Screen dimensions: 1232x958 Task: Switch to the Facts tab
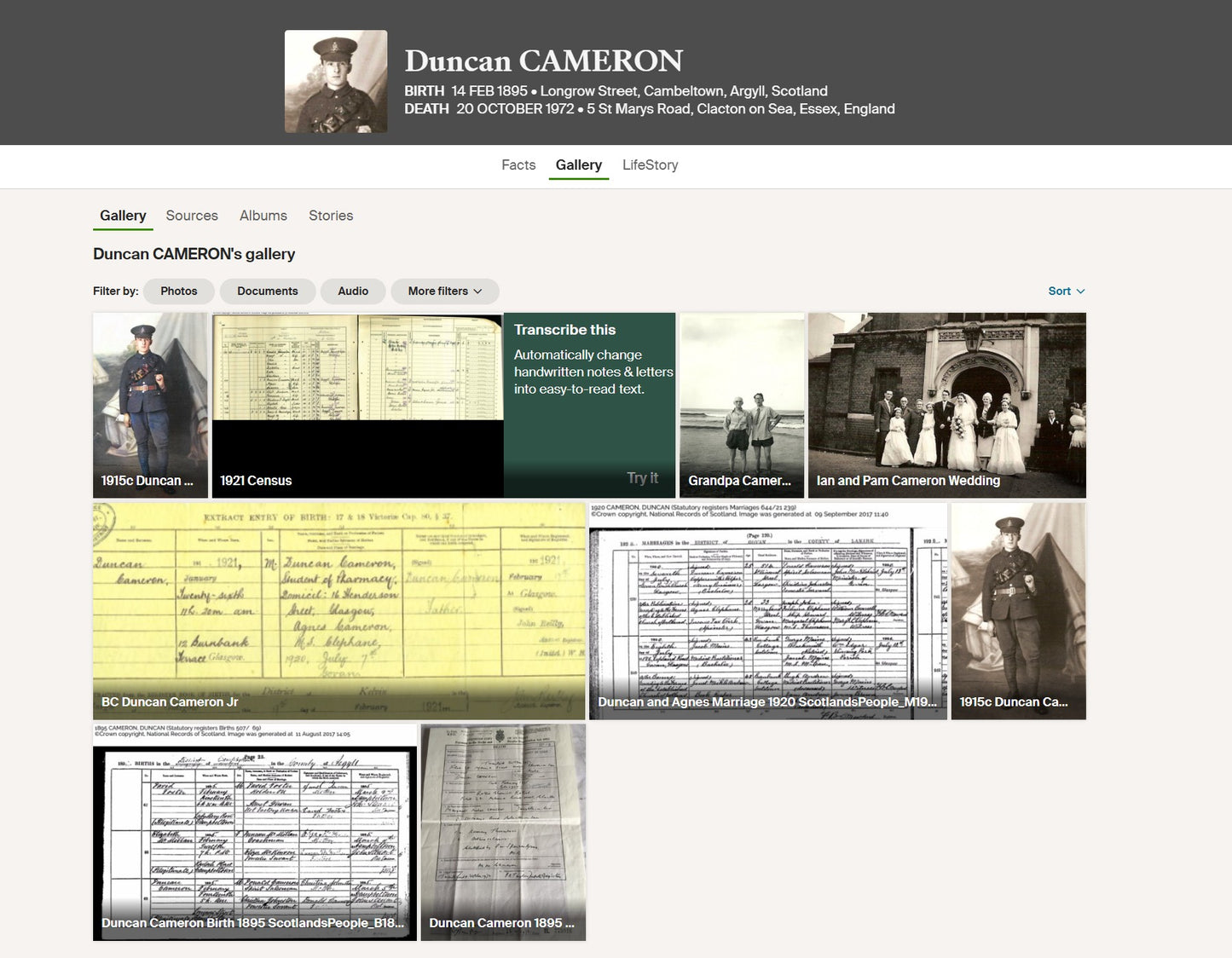click(518, 165)
